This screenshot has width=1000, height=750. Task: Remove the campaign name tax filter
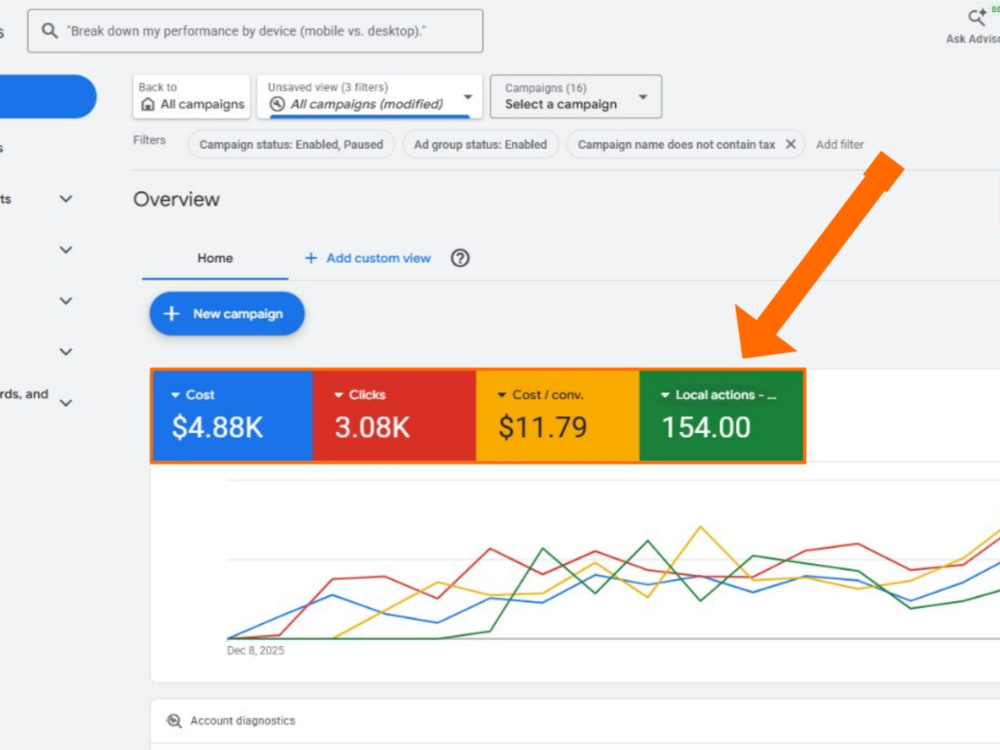790,144
